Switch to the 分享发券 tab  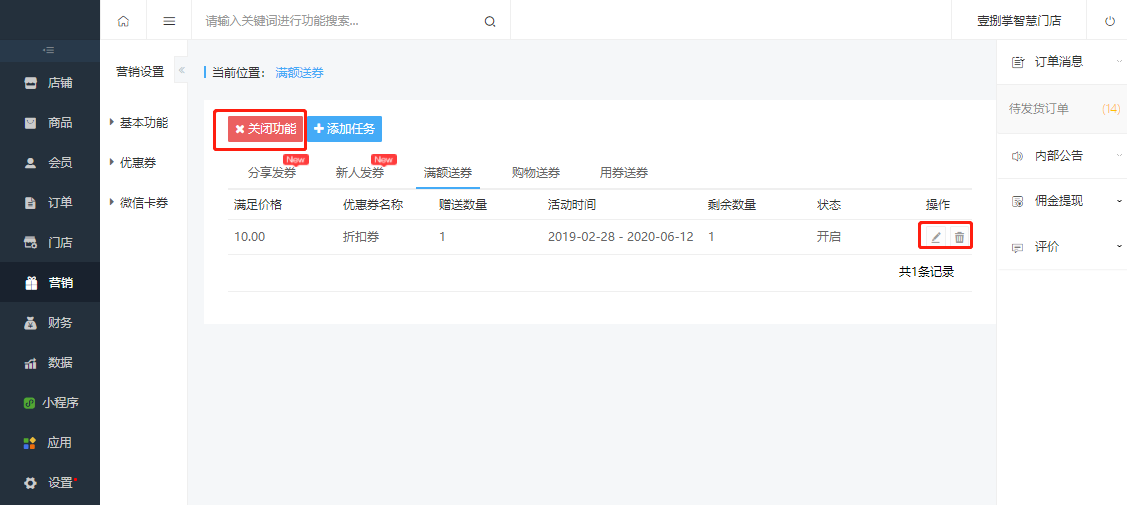[272, 172]
